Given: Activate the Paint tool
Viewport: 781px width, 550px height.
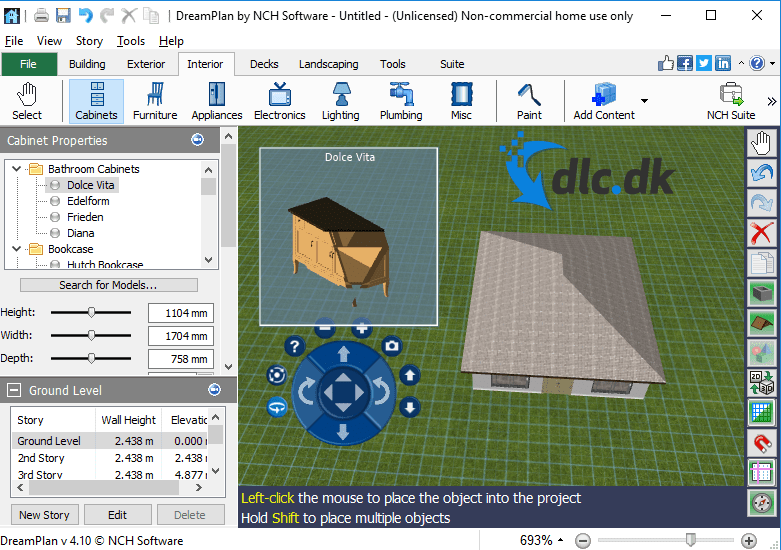Looking at the screenshot, I should tap(529, 101).
